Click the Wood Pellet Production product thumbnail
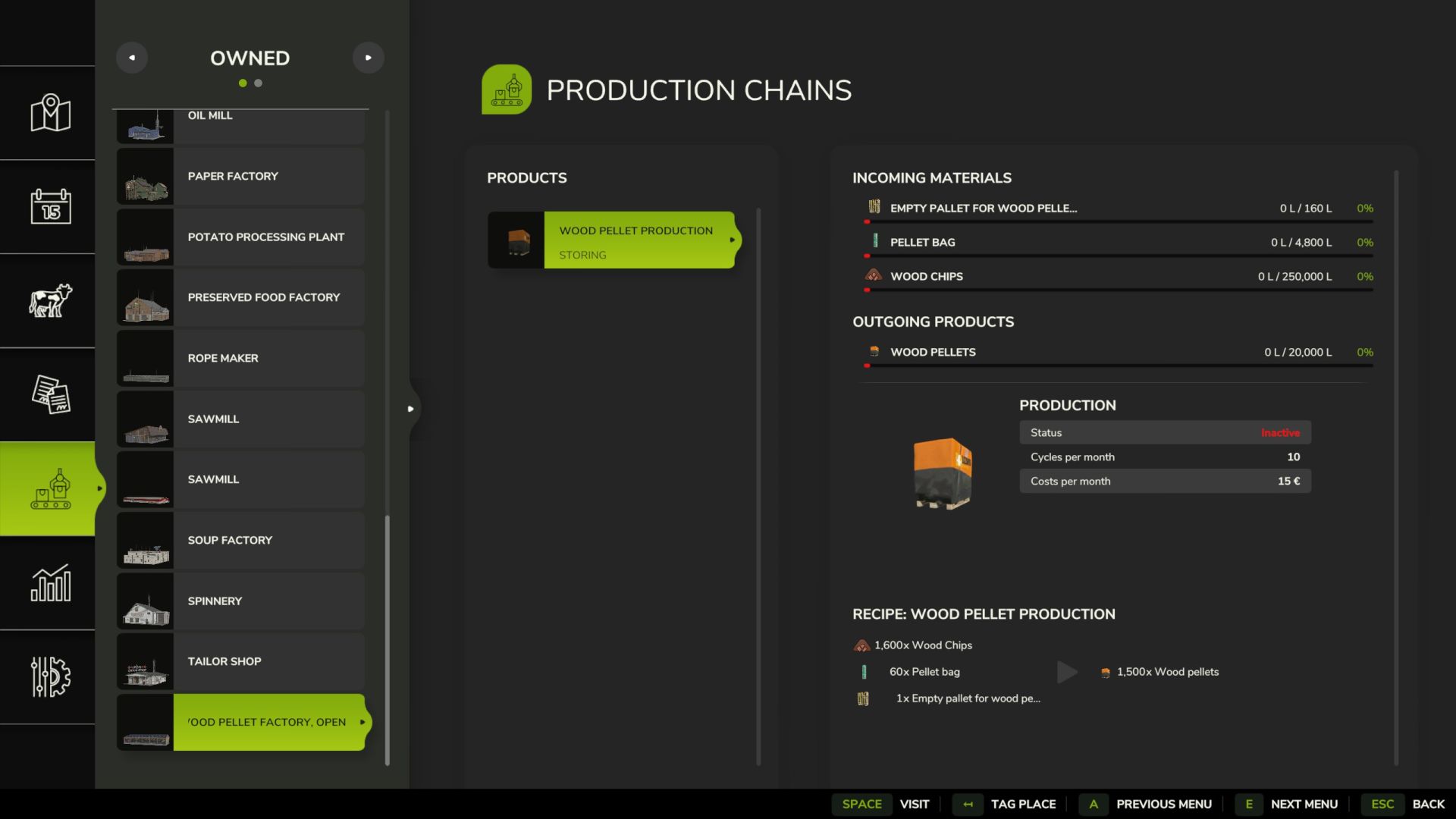 (516, 240)
